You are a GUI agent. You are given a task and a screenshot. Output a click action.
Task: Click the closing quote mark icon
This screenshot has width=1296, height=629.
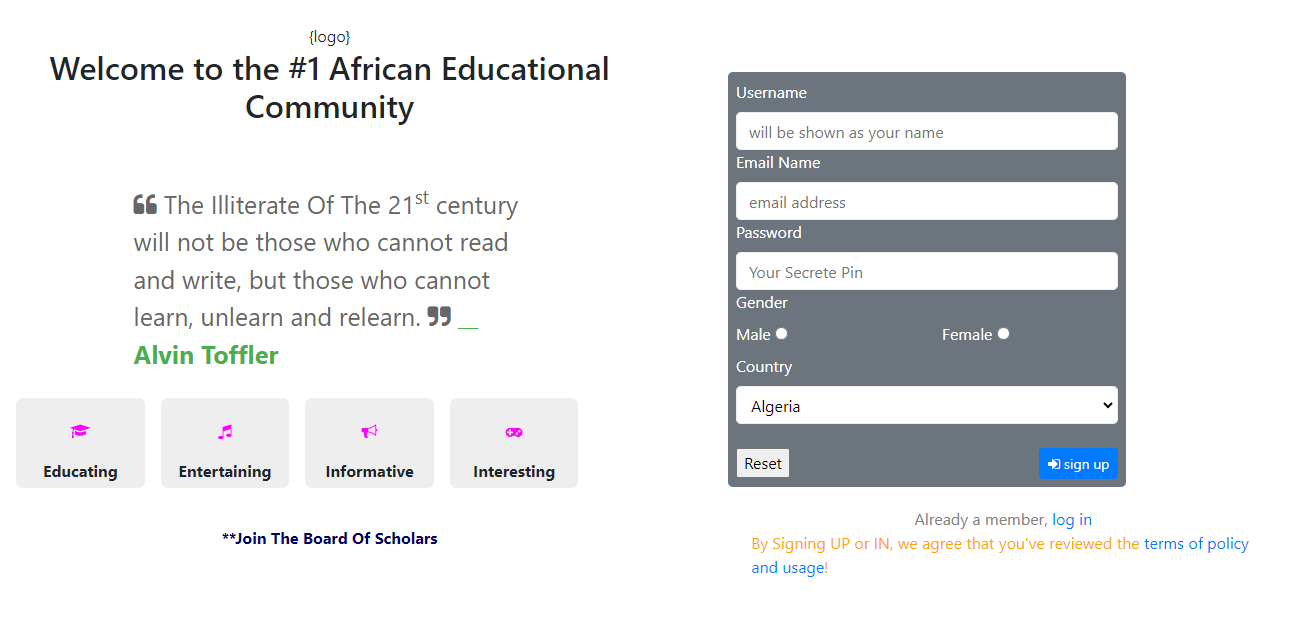point(439,317)
